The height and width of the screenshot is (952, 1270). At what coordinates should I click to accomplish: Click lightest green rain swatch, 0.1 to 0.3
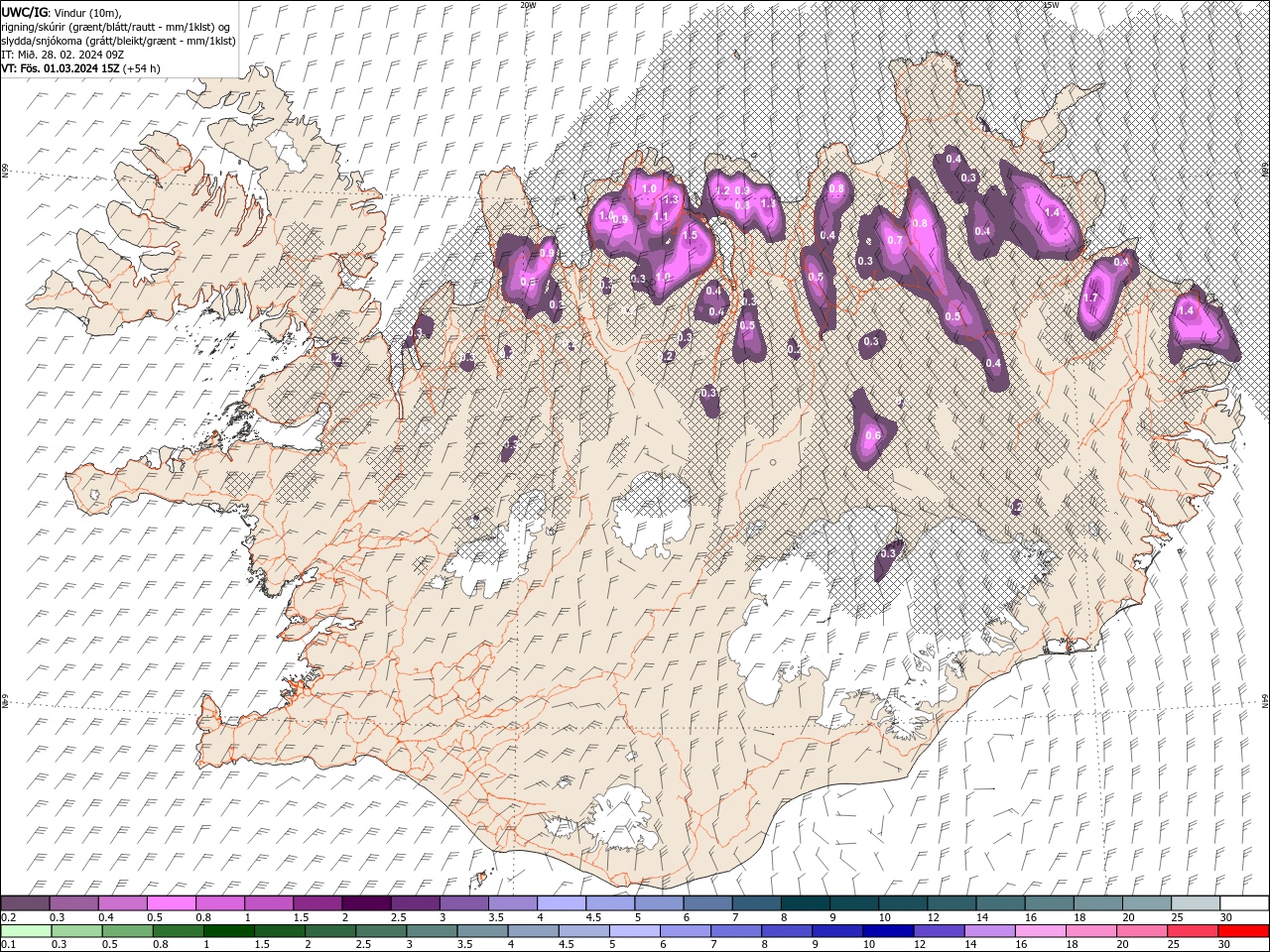coord(26,930)
